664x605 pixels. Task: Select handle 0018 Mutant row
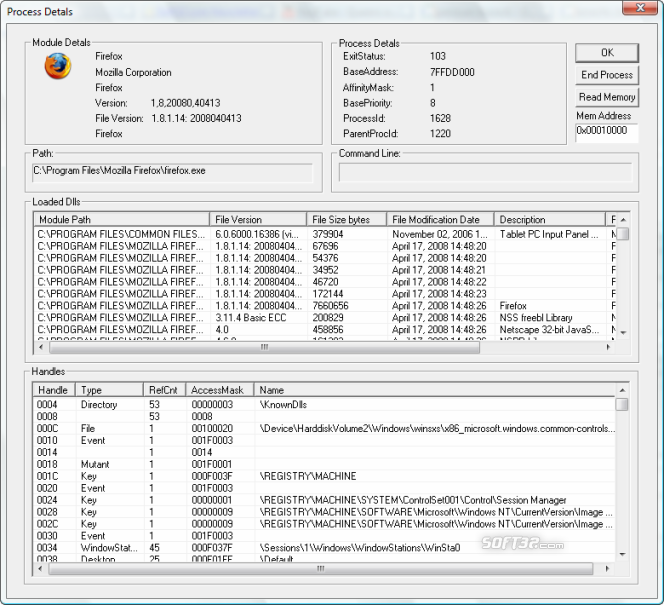click(x=324, y=464)
